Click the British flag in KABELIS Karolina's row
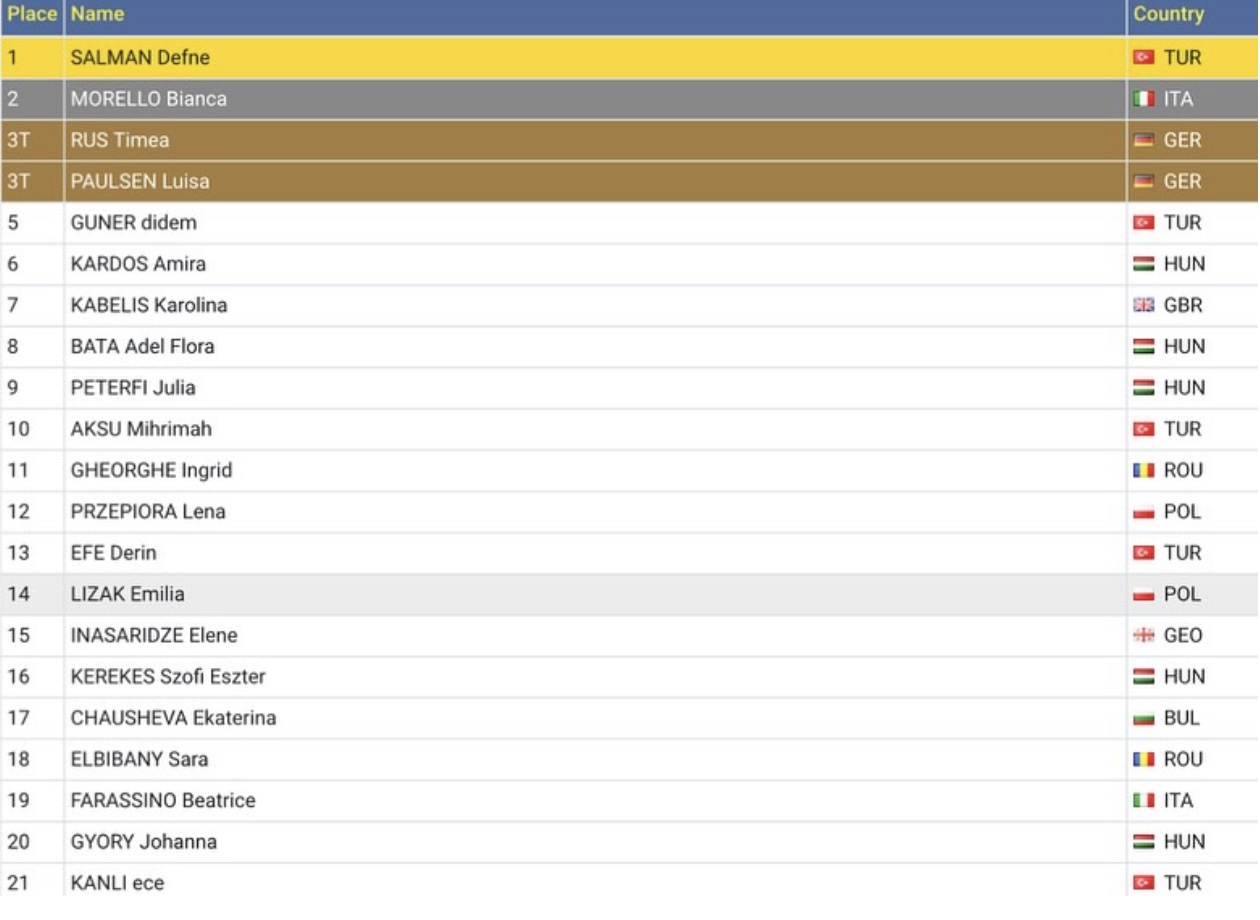This screenshot has height=920, width=1260. click(1144, 306)
